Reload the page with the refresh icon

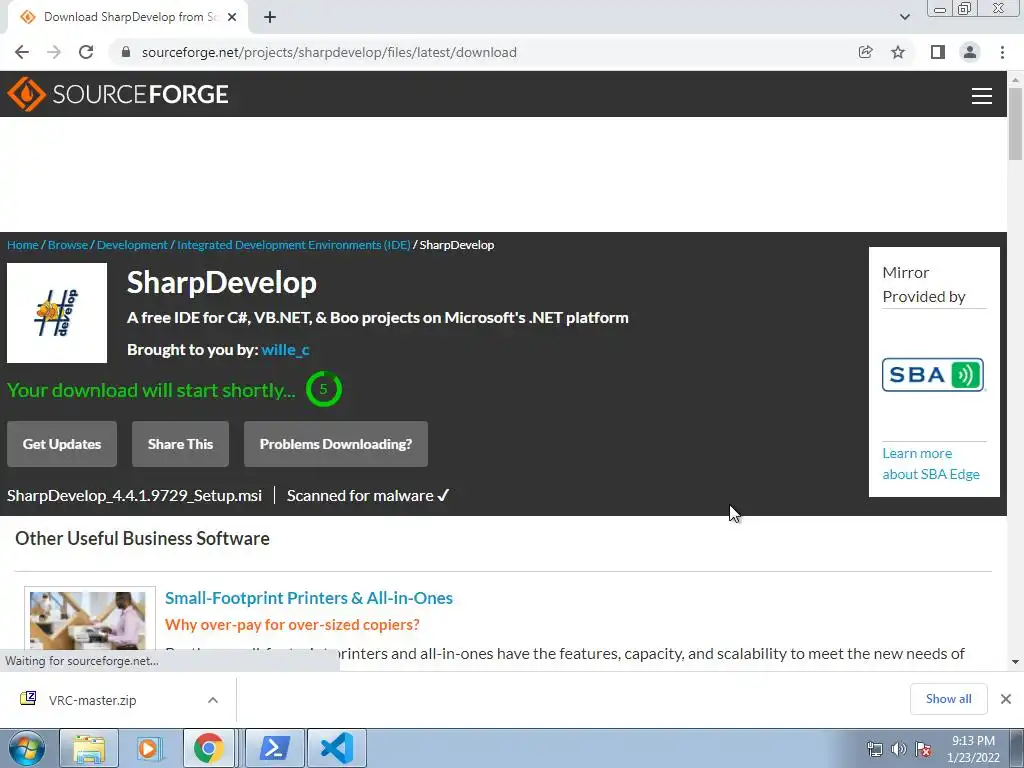pyautogui.click(x=86, y=52)
